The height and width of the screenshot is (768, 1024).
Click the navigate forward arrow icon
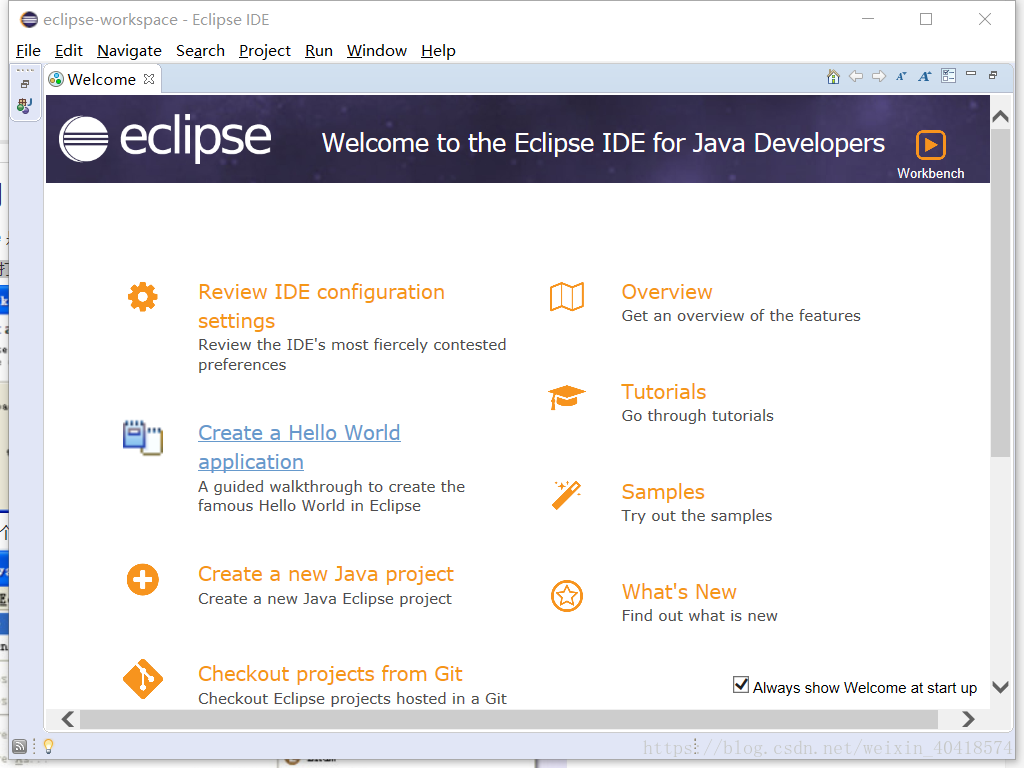pyautogui.click(x=879, y=76)
